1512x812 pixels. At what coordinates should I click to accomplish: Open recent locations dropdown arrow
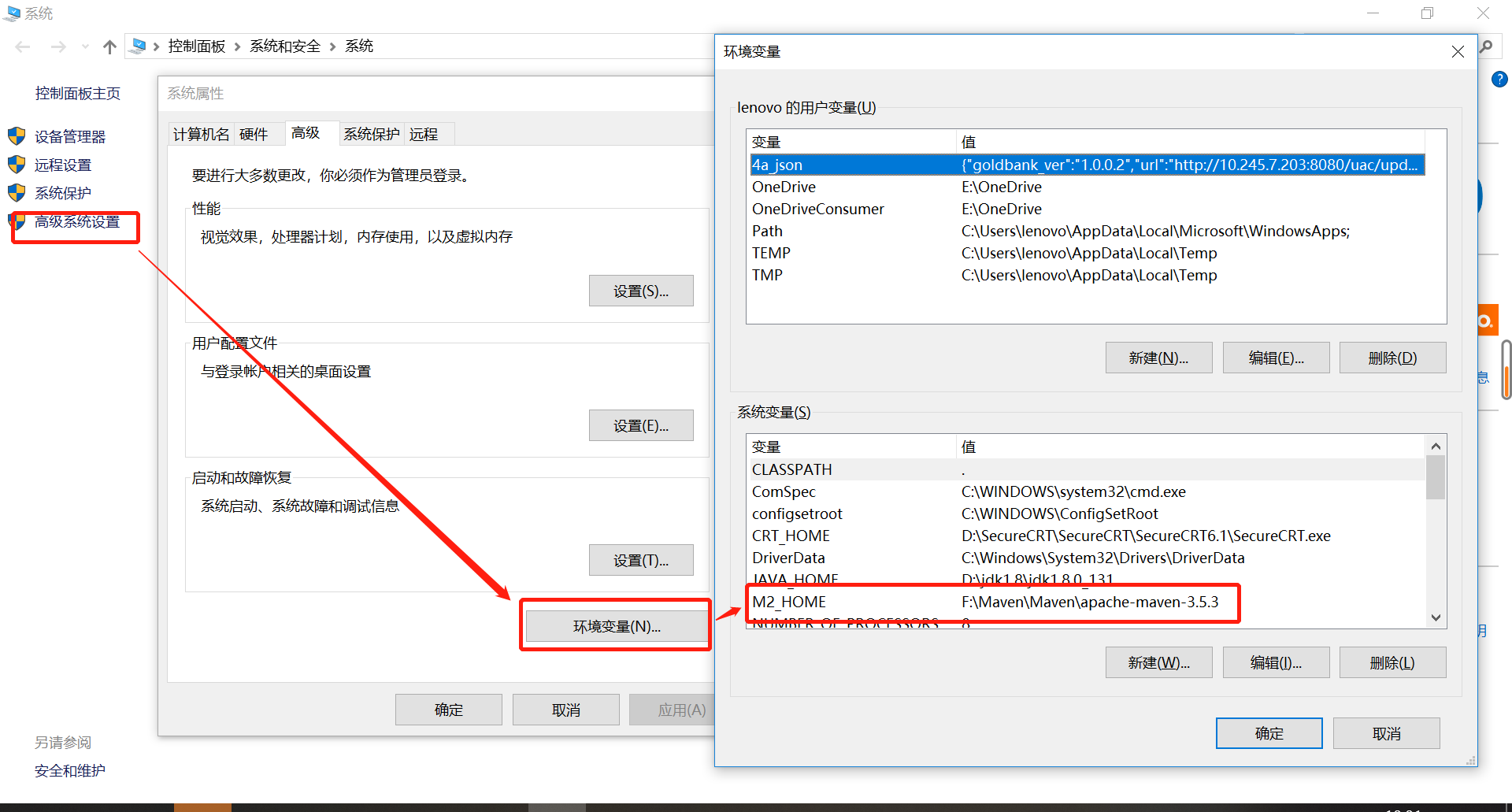coord(85,47)
